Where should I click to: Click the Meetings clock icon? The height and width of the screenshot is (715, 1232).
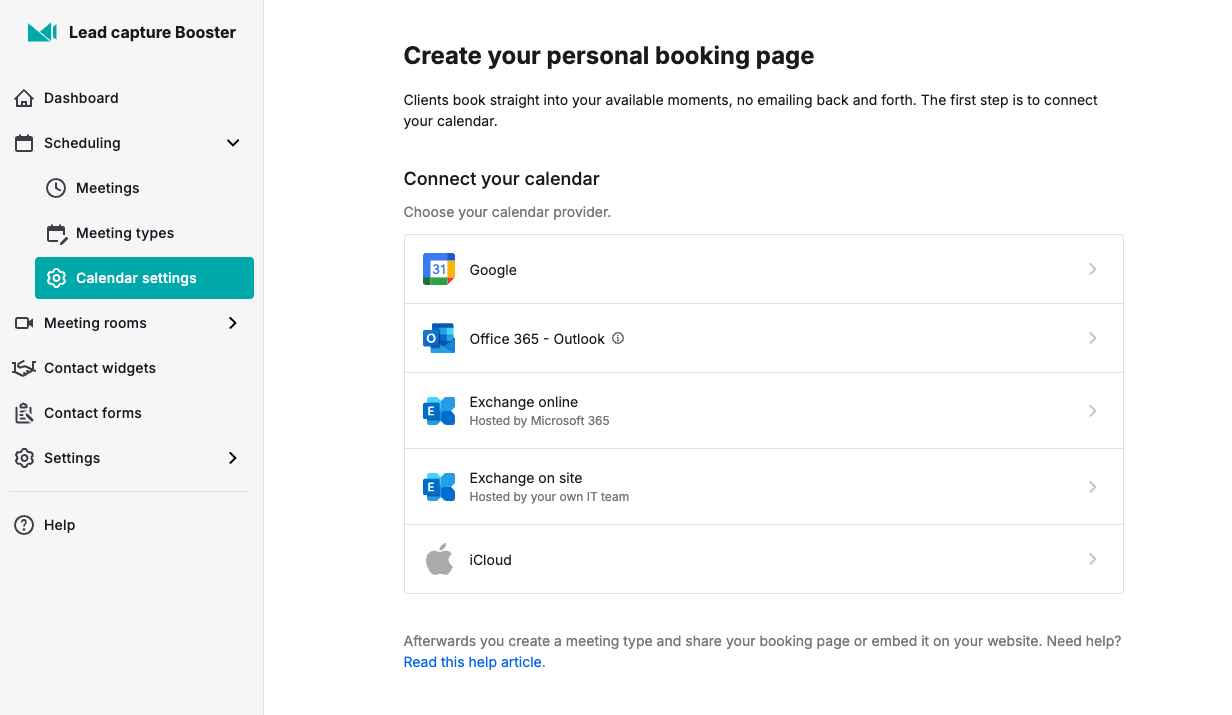pos(57,188)
